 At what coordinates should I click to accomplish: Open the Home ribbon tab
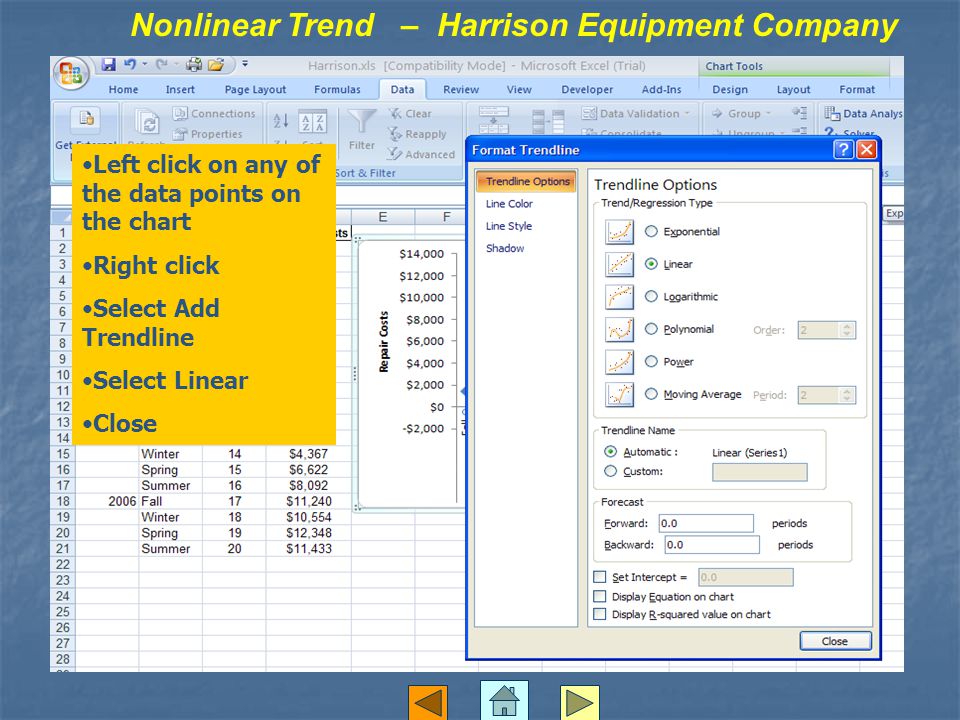pos(124,89)
